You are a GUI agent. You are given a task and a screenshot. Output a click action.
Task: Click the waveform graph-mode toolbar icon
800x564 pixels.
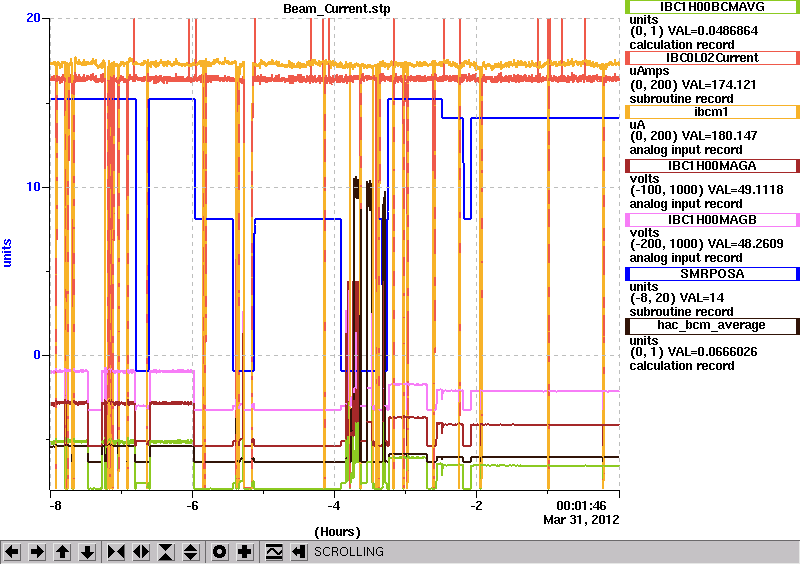click(274, 552)
